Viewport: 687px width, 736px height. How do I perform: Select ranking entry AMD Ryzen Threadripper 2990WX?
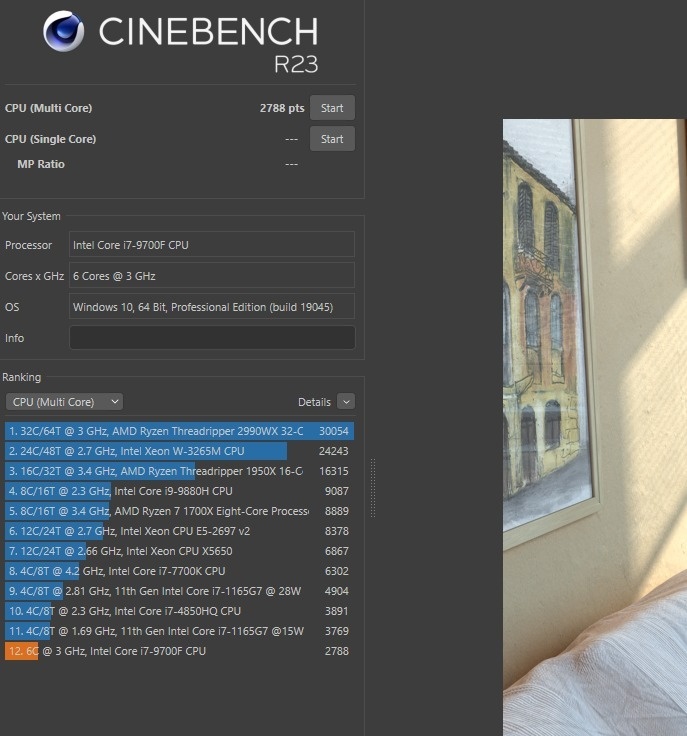click(x=179, y=431)
